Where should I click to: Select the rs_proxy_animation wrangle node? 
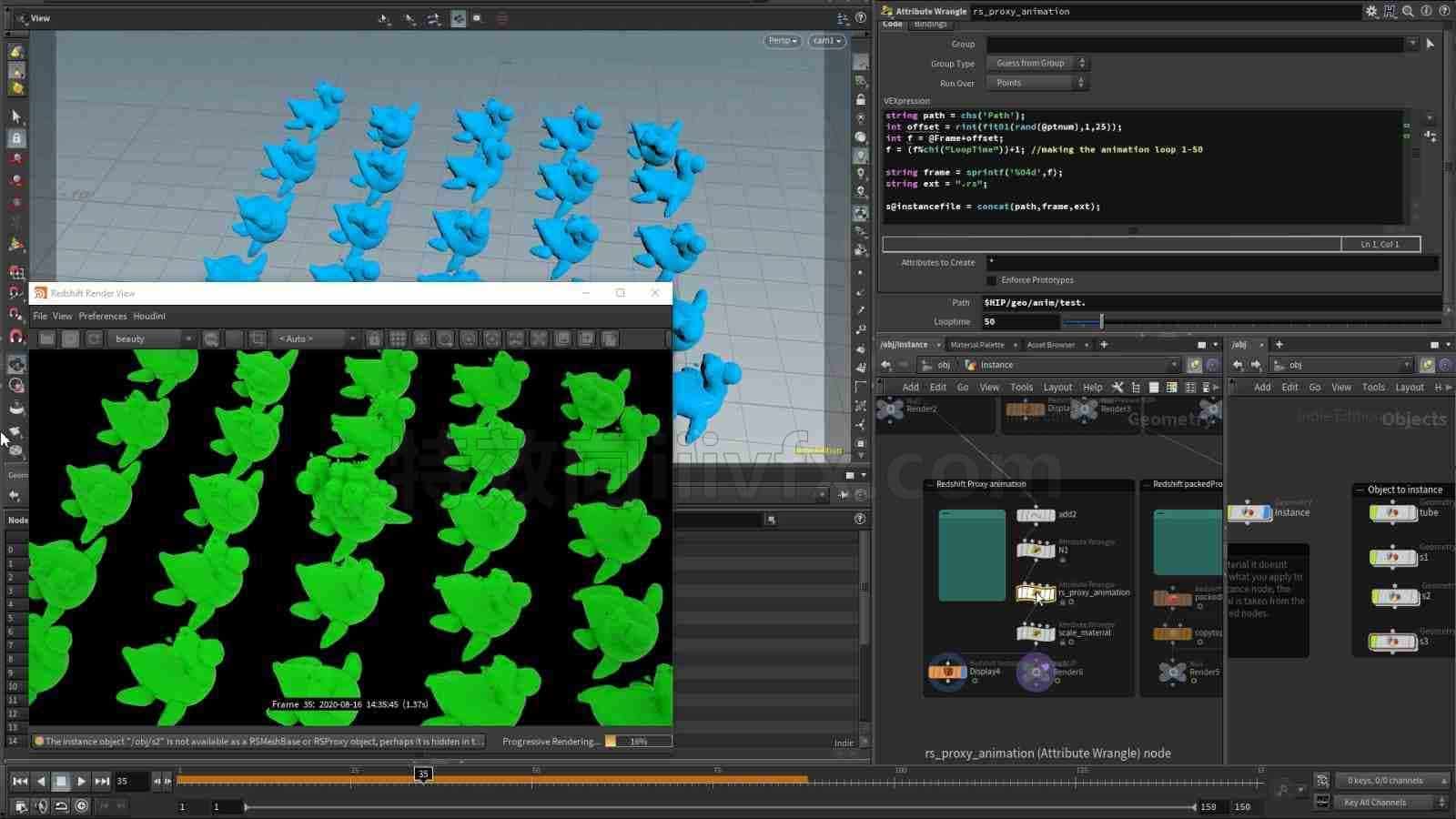(1036, 593)
